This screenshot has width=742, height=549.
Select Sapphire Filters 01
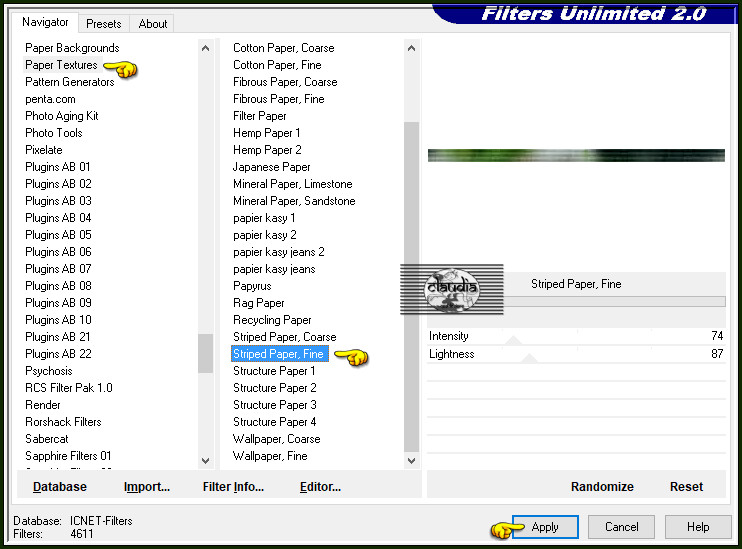[x=68, y=456]
